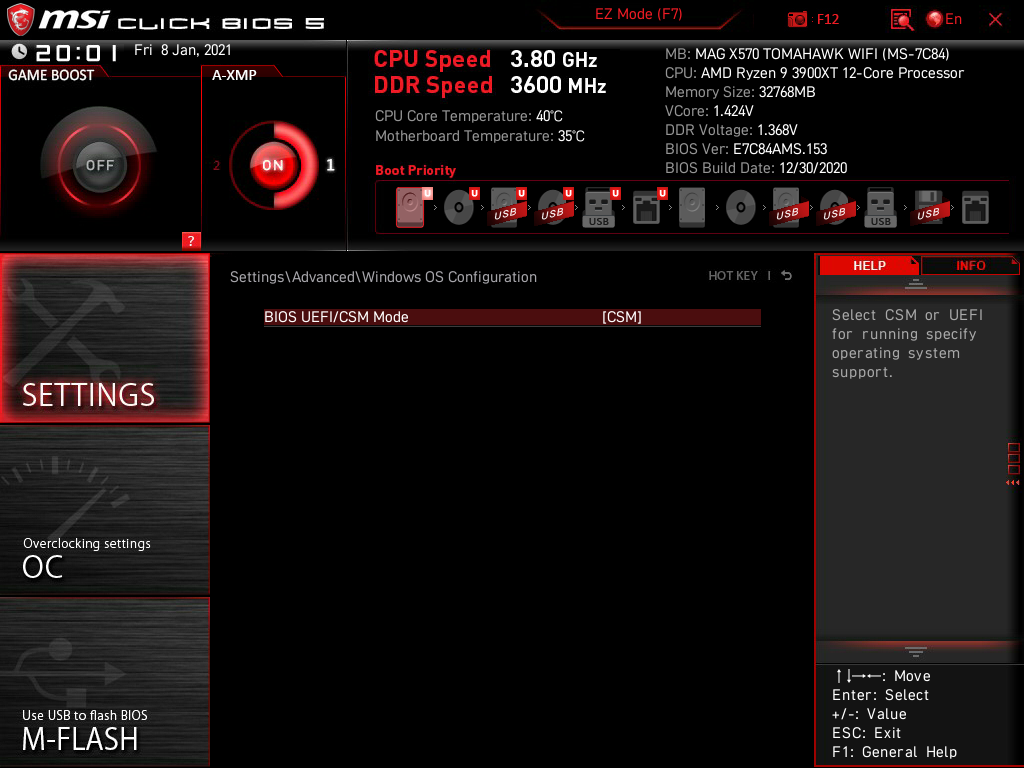Click the BIOS Ver E7C84AMS.153 line

(746, 149)
